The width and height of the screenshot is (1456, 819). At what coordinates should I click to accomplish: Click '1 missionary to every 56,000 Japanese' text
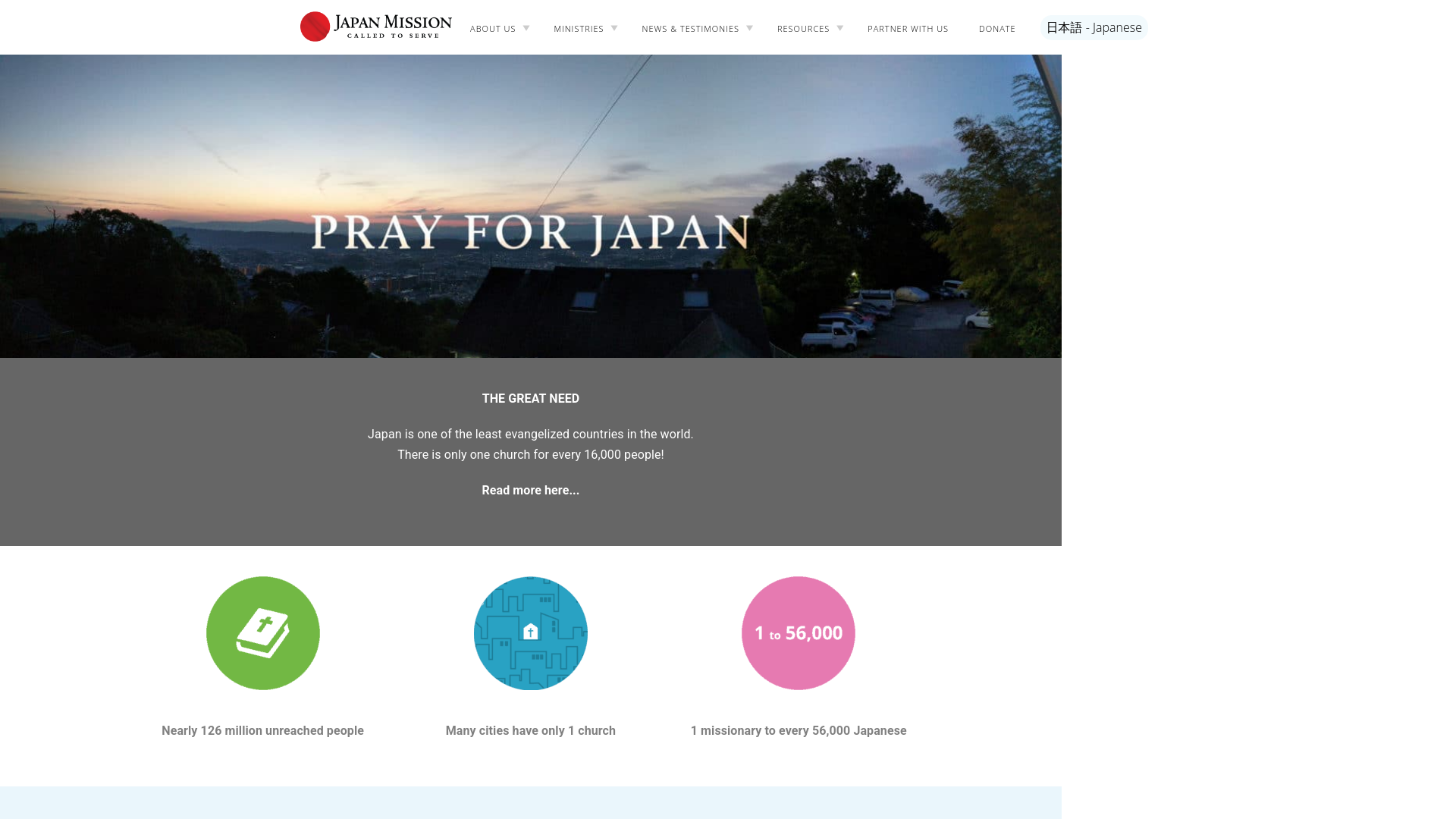click(799, 731)
